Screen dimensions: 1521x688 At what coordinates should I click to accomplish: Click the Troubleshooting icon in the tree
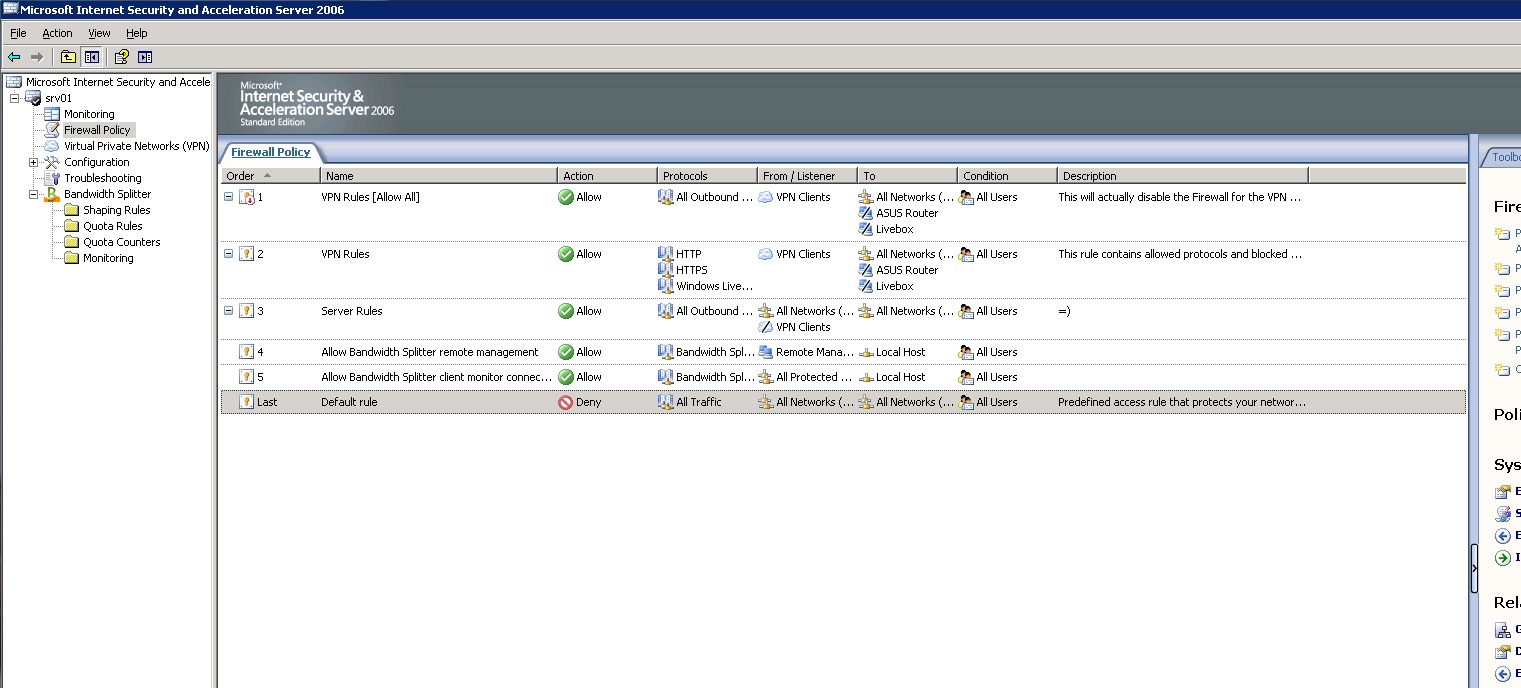tap(52, 178)
